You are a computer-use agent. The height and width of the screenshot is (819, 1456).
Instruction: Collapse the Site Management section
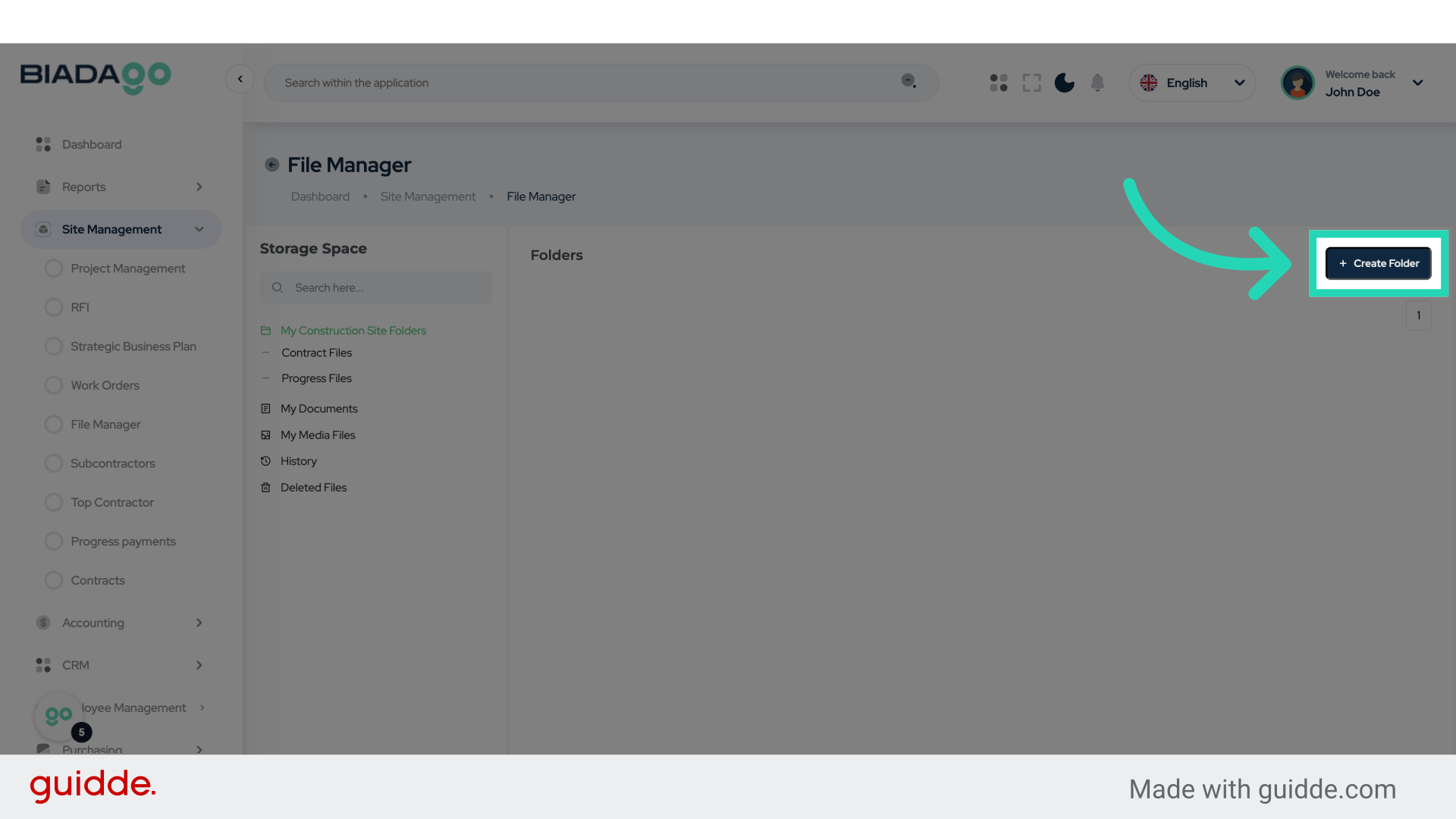(199, 229)
